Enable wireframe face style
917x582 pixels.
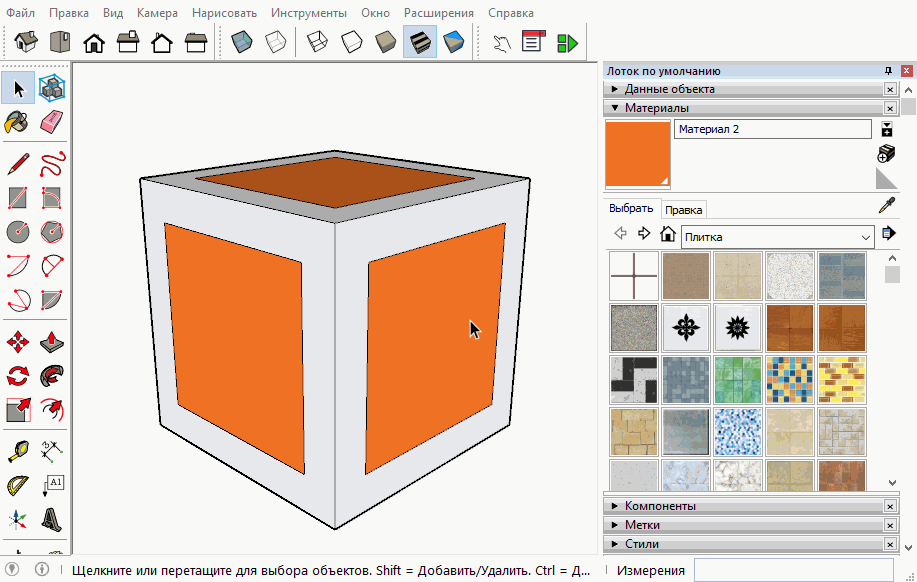tap(318, 42)
